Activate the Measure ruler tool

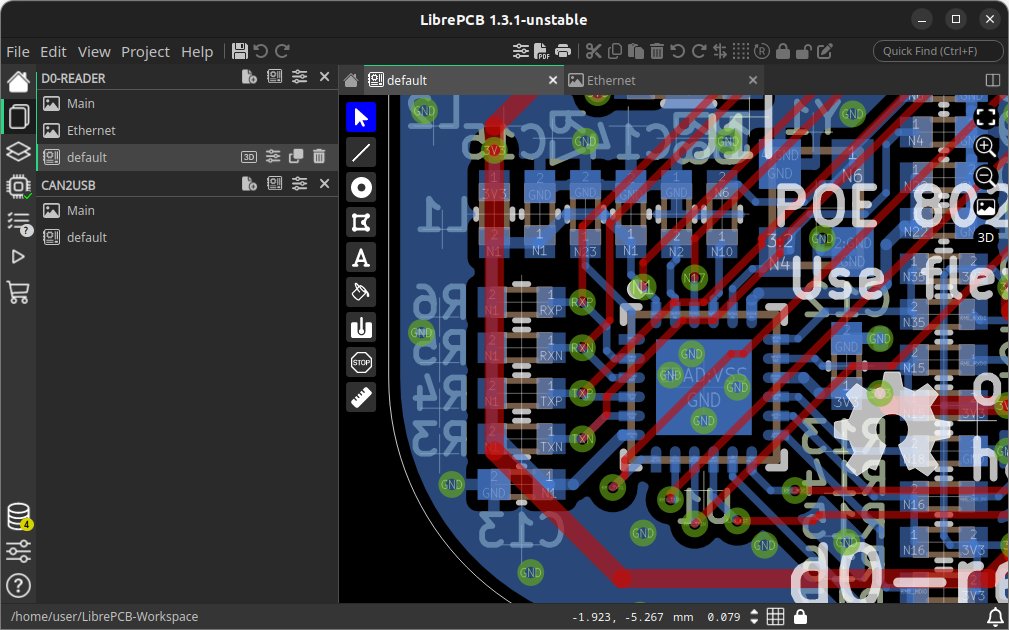click(360, 397)
